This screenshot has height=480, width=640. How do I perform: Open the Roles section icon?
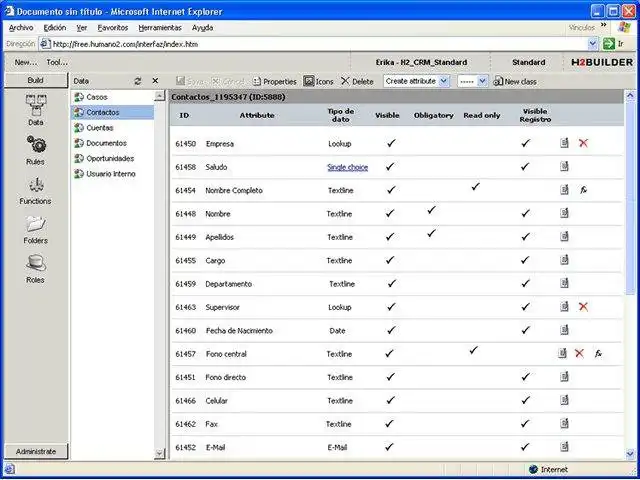[35, 265]
